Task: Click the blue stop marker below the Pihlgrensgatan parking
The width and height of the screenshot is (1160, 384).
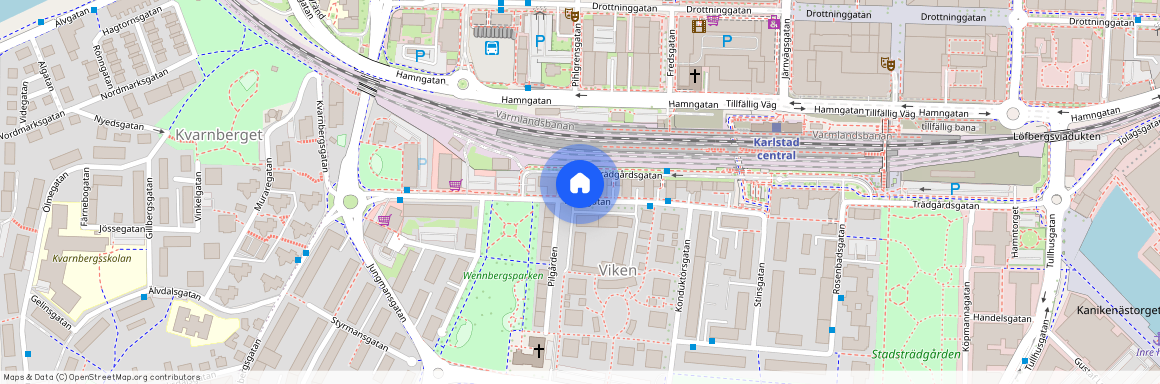Action: pyautogui.click(x=527, y=88)
